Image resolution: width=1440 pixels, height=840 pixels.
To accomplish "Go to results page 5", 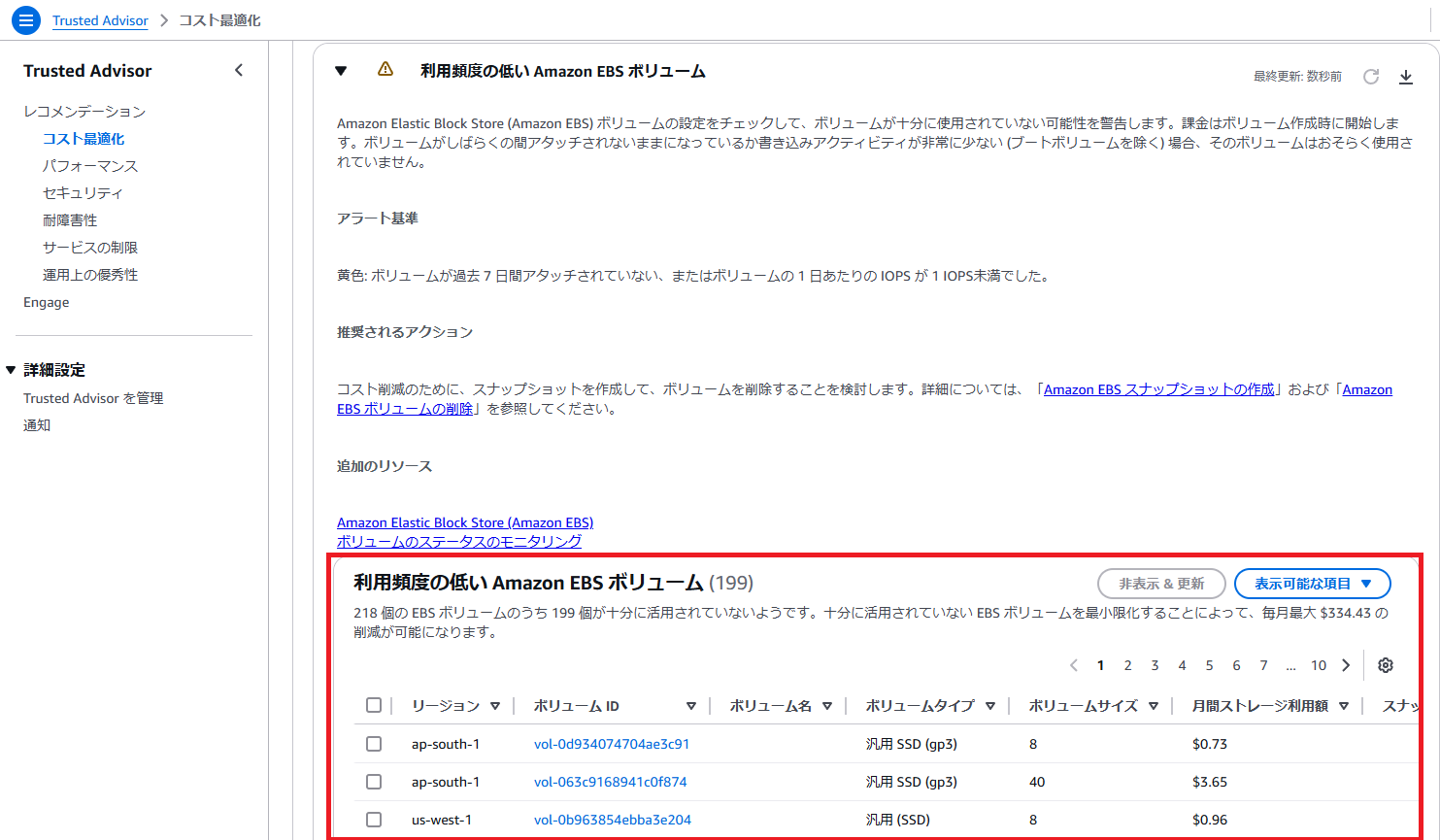I will click(1209, 665).
